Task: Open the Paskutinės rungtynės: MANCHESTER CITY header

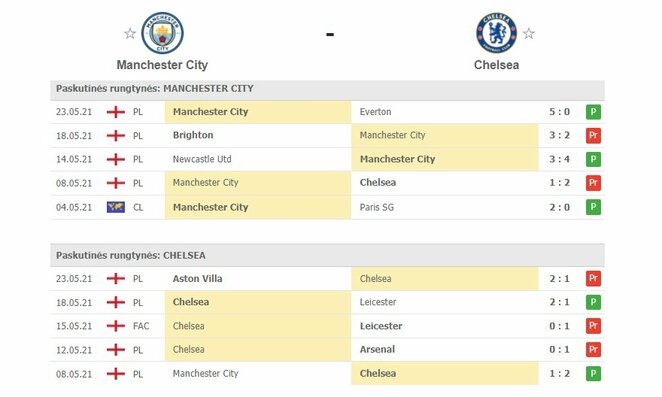Action: pyautogui.click(x=327, y=89)
